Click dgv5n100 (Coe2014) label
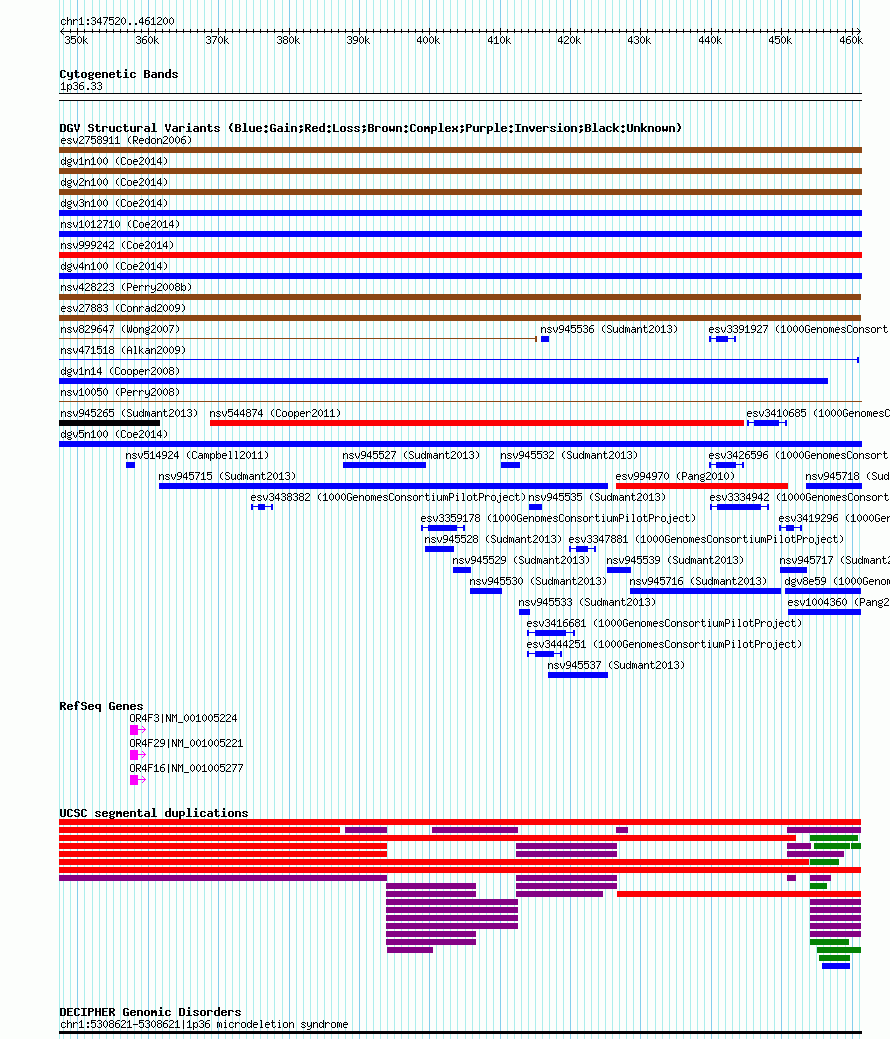 pyautogui.click(x=114, y=435)
